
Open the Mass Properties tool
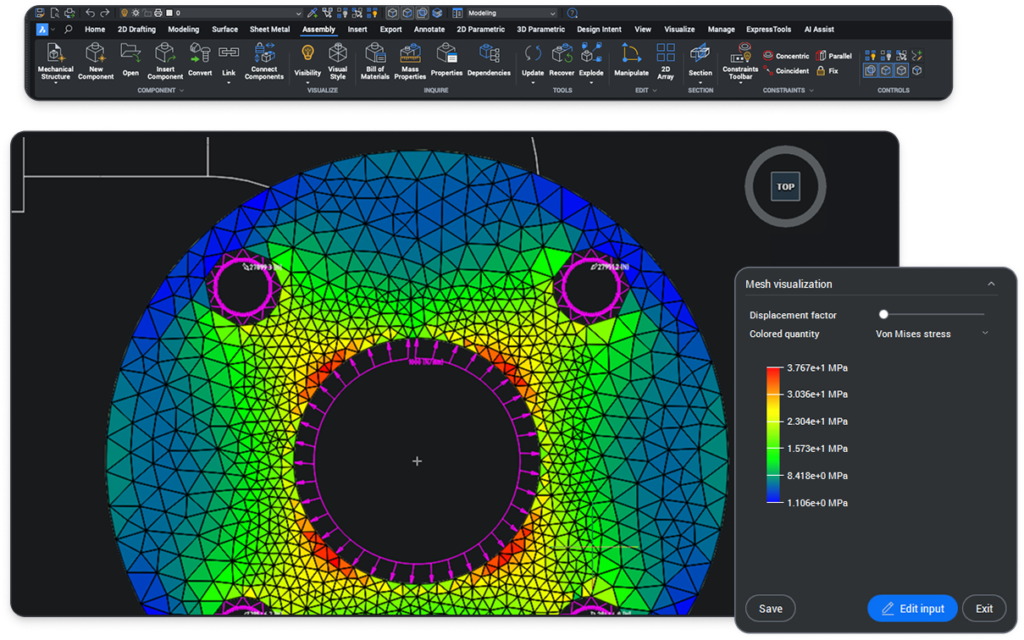pos(409,62)
